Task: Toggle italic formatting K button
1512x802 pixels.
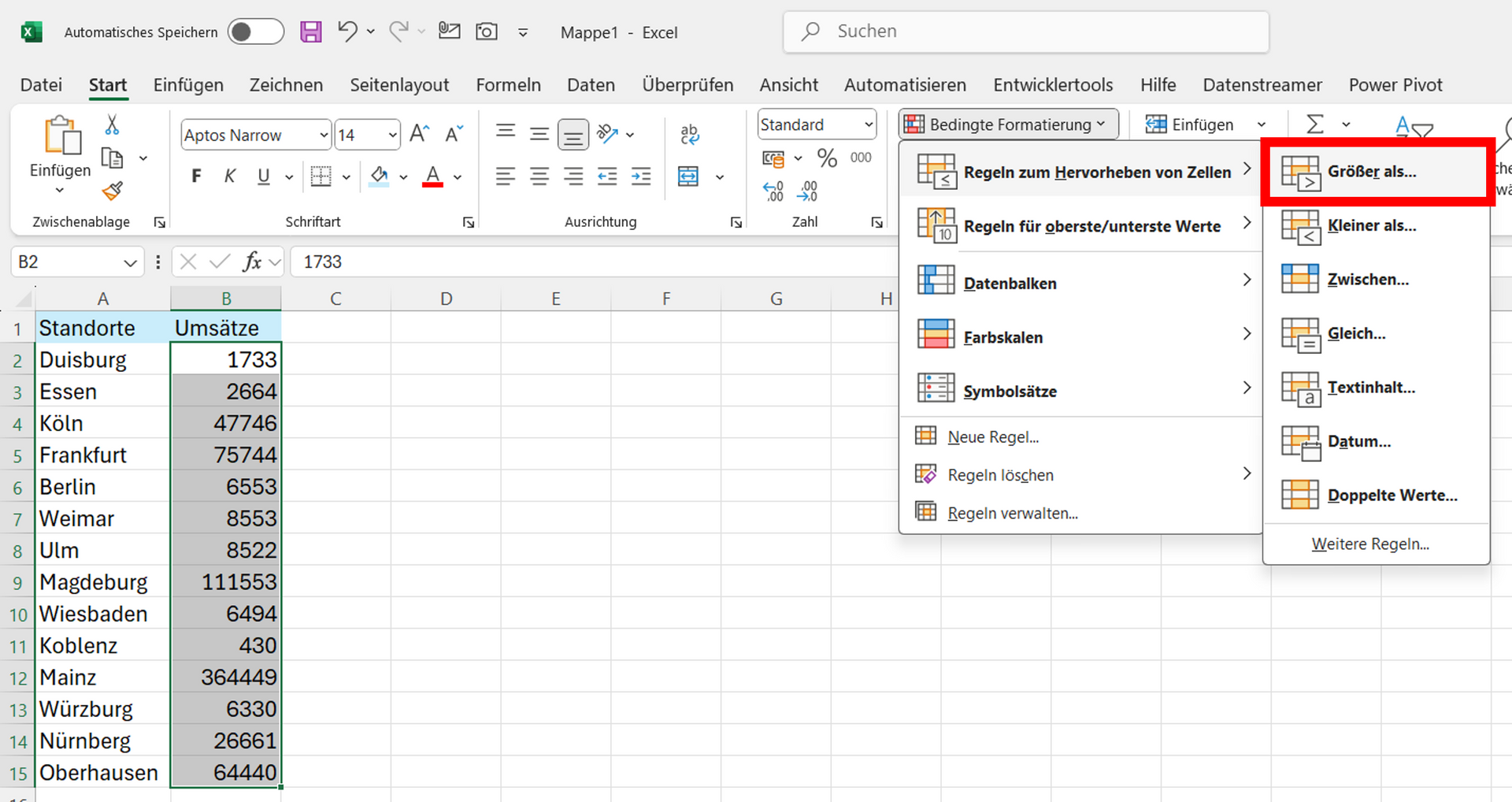Action: point(230,176)
